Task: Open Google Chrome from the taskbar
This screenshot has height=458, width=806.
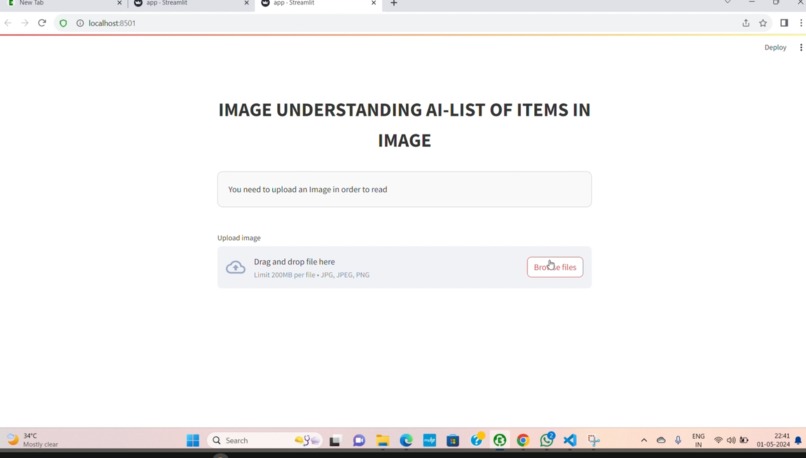Action: (x=523, y=441)
